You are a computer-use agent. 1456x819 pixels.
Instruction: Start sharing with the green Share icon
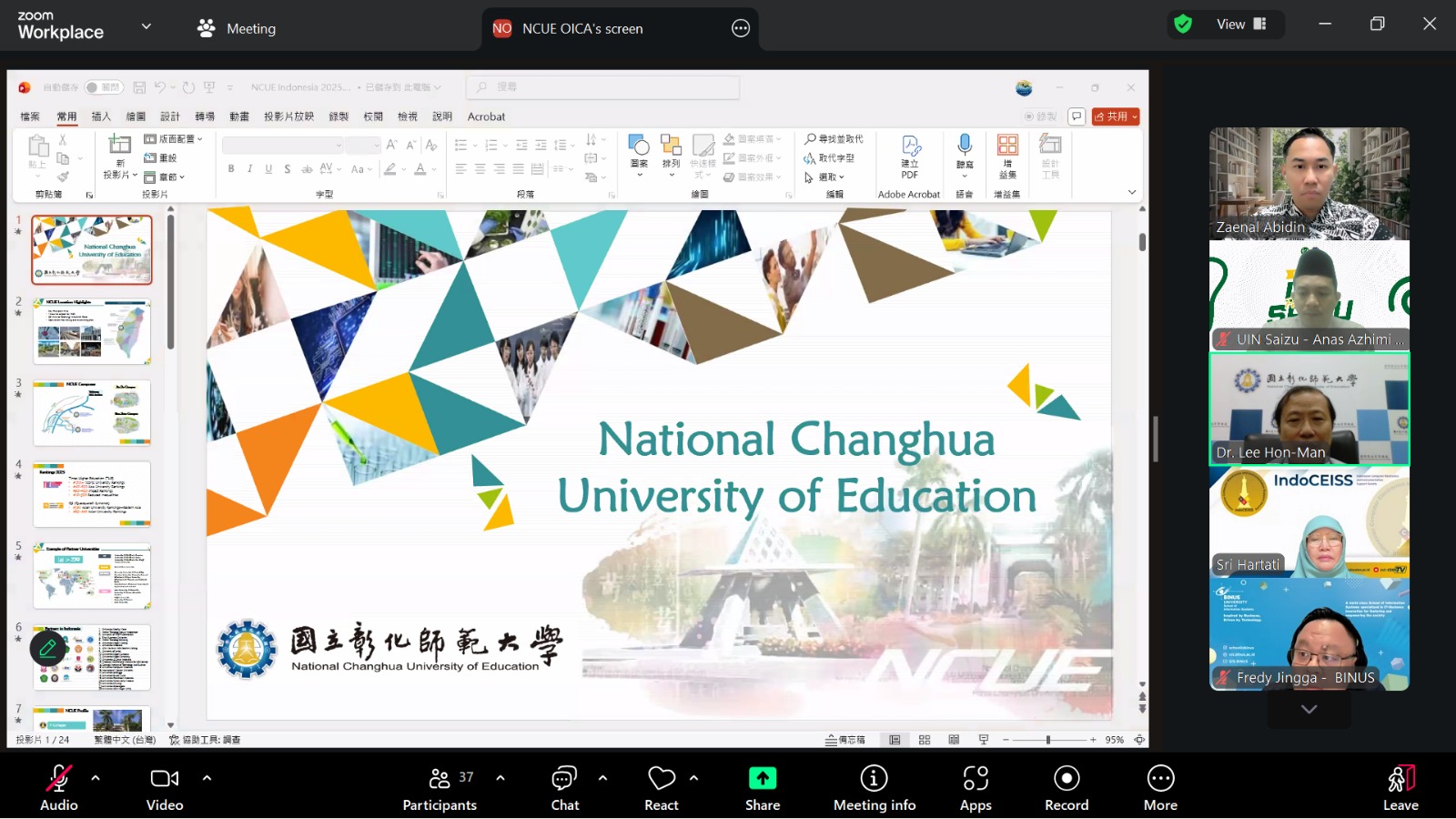(x=763, y=778)
